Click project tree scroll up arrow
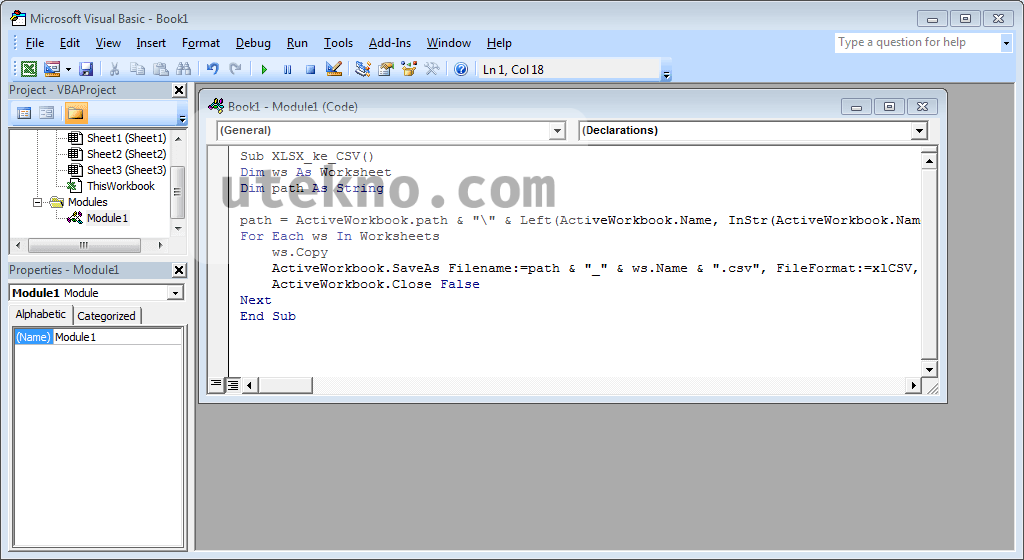This screenshot has width=1024, height=560. (x=178, y=139)
